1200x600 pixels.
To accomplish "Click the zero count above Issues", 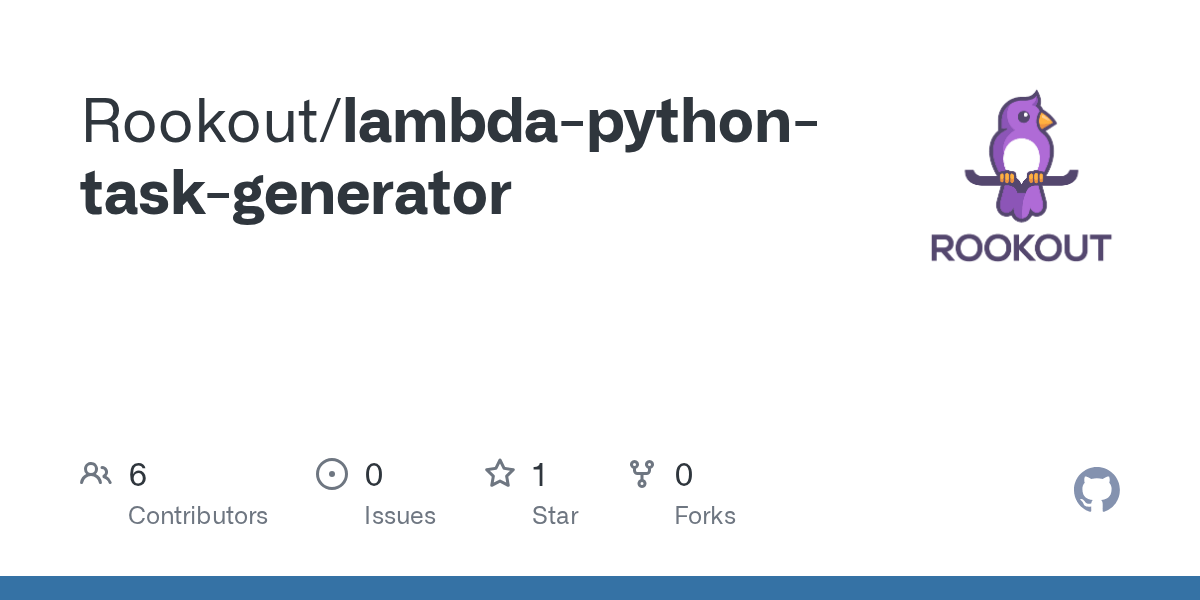I will pyautogui.click(x=374, y=475).
